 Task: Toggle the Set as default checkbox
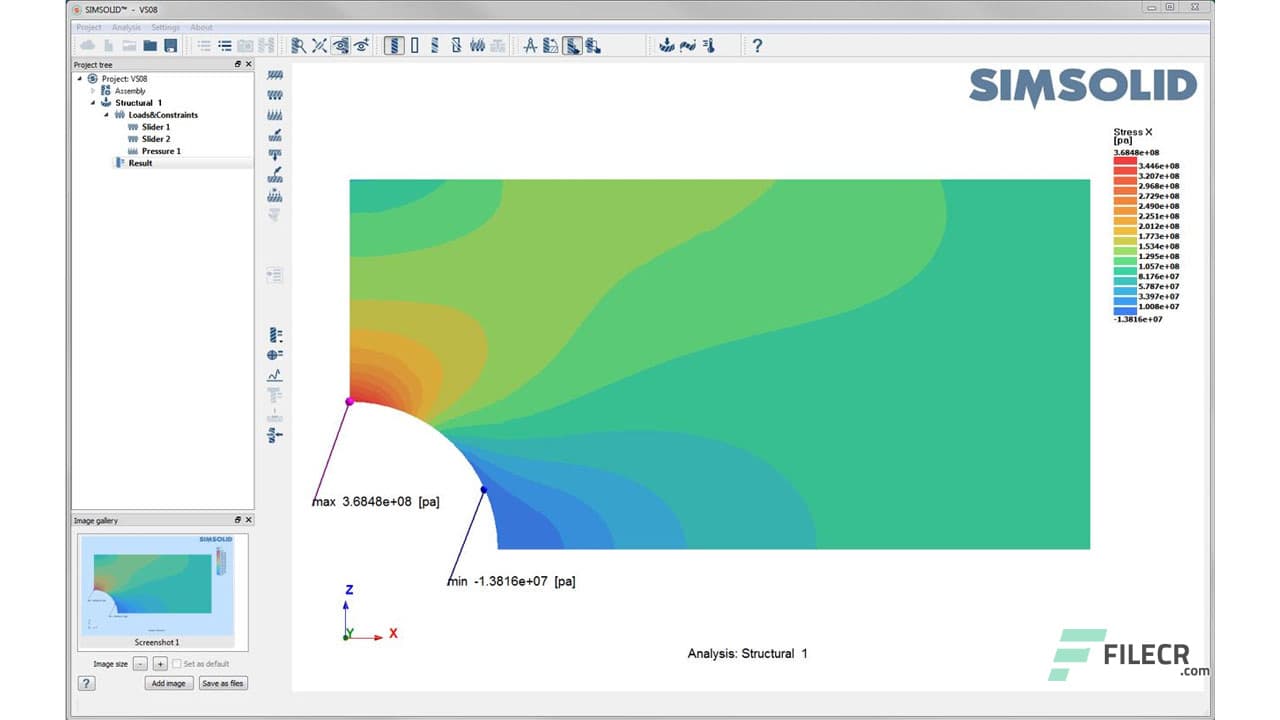click(x=177, y=664)
